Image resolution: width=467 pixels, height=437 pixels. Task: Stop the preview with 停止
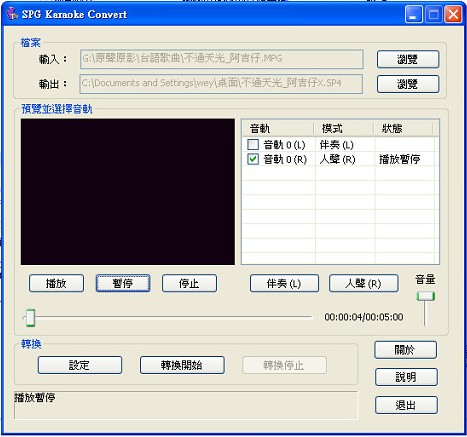[189, 283]
